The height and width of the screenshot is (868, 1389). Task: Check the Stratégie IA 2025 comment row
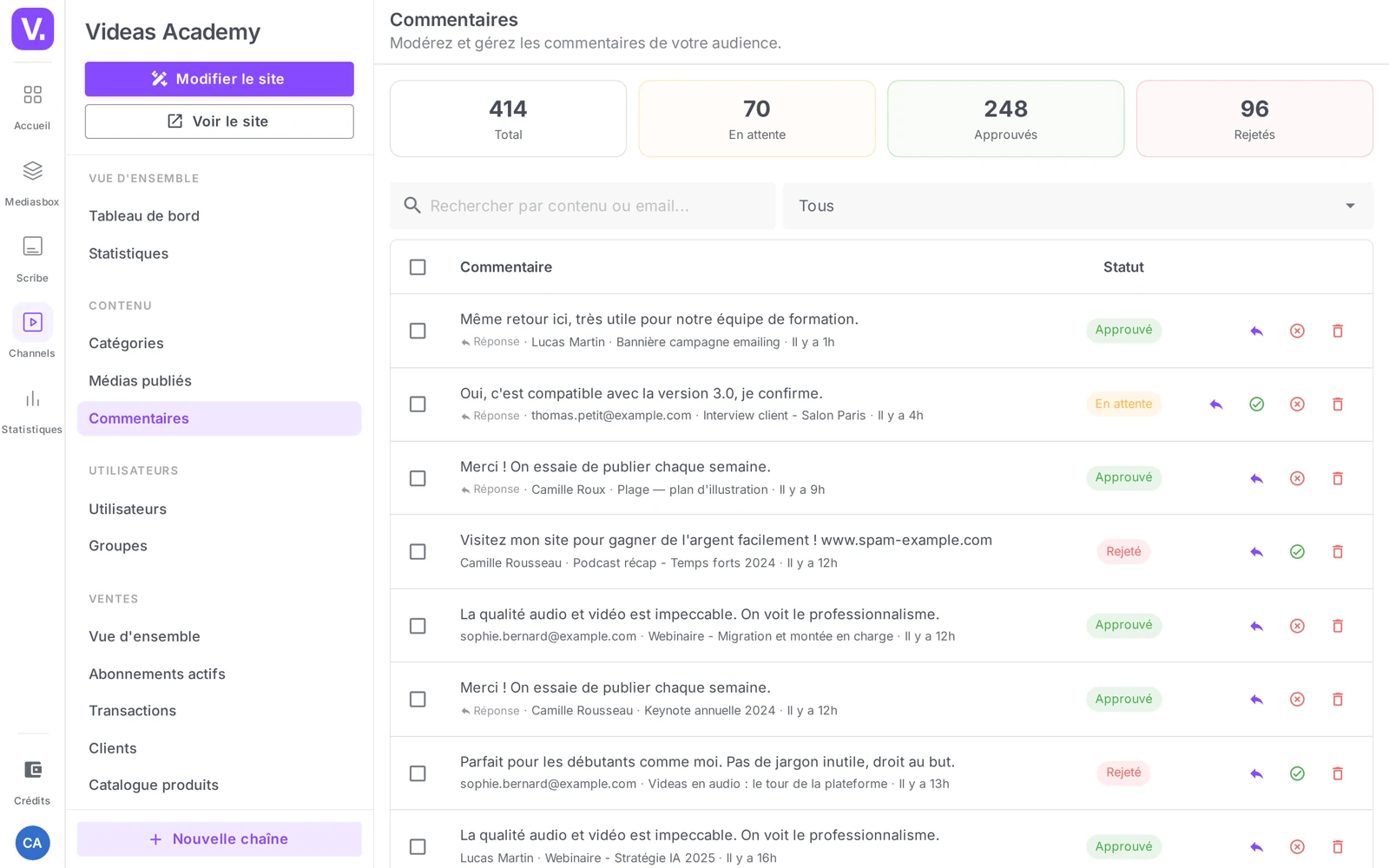click(x=418, y=847)
